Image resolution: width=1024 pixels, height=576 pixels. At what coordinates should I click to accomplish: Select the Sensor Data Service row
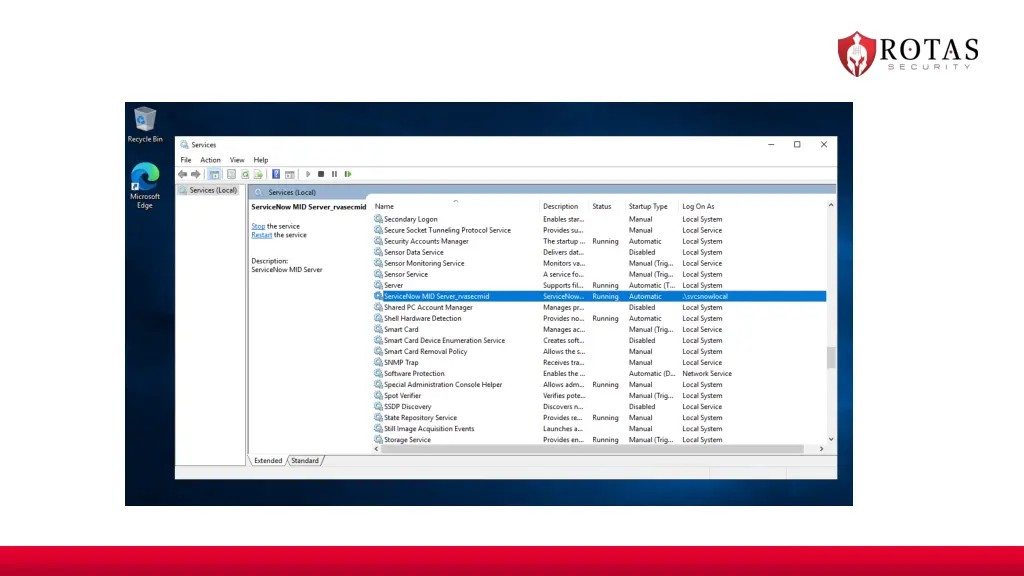click(x=600, y=252)
